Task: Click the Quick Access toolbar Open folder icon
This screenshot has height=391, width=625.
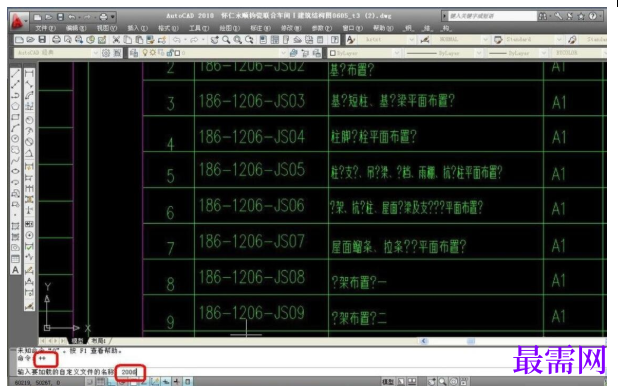Action: (x=48, y=17)
